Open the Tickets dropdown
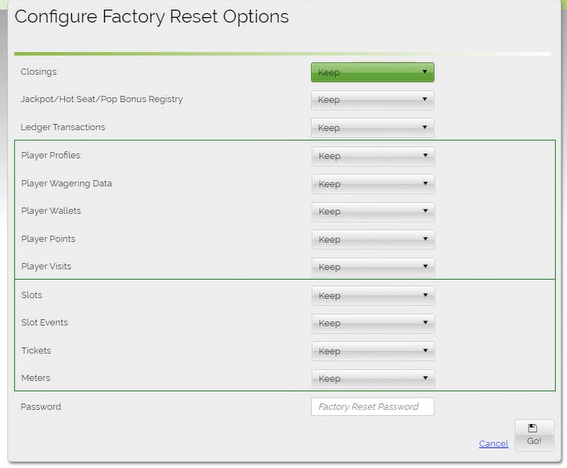Image resolution: width=567 pixels, height=468 pixels. point(373,351)
